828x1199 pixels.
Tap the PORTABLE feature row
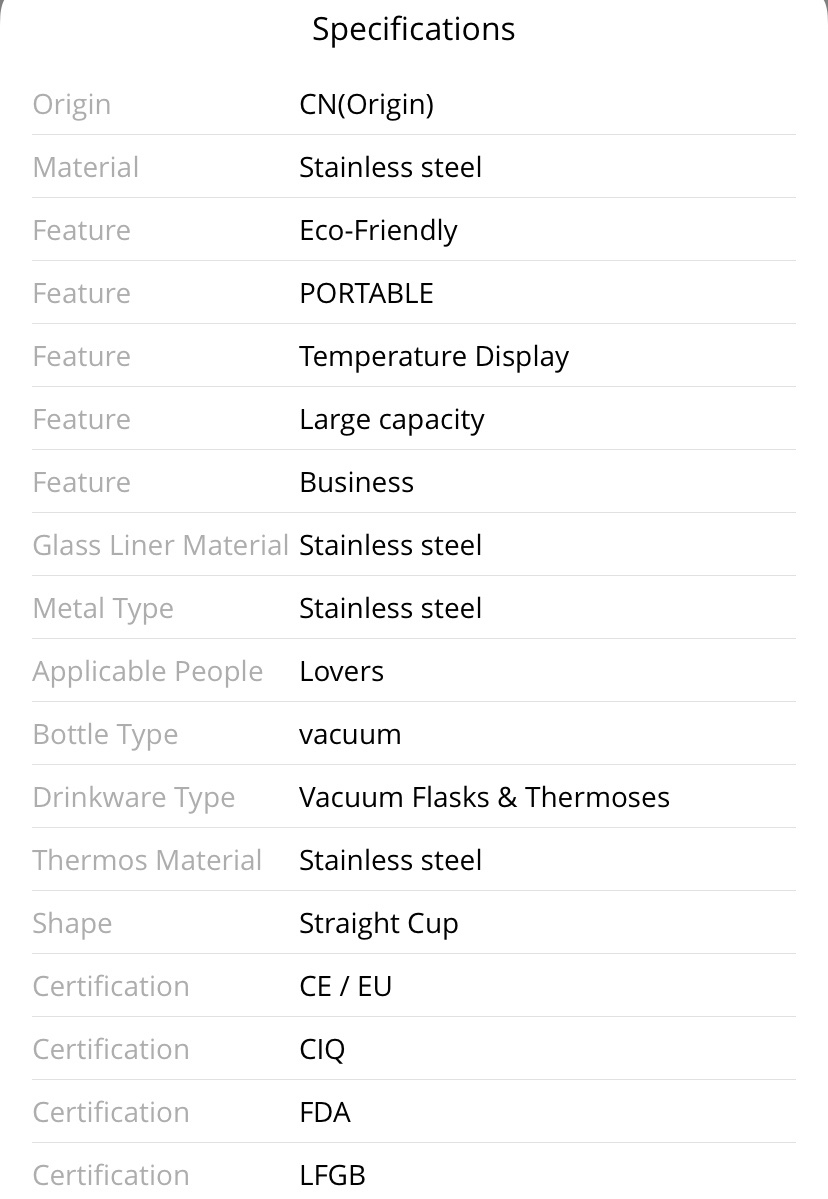click(414, 293)
